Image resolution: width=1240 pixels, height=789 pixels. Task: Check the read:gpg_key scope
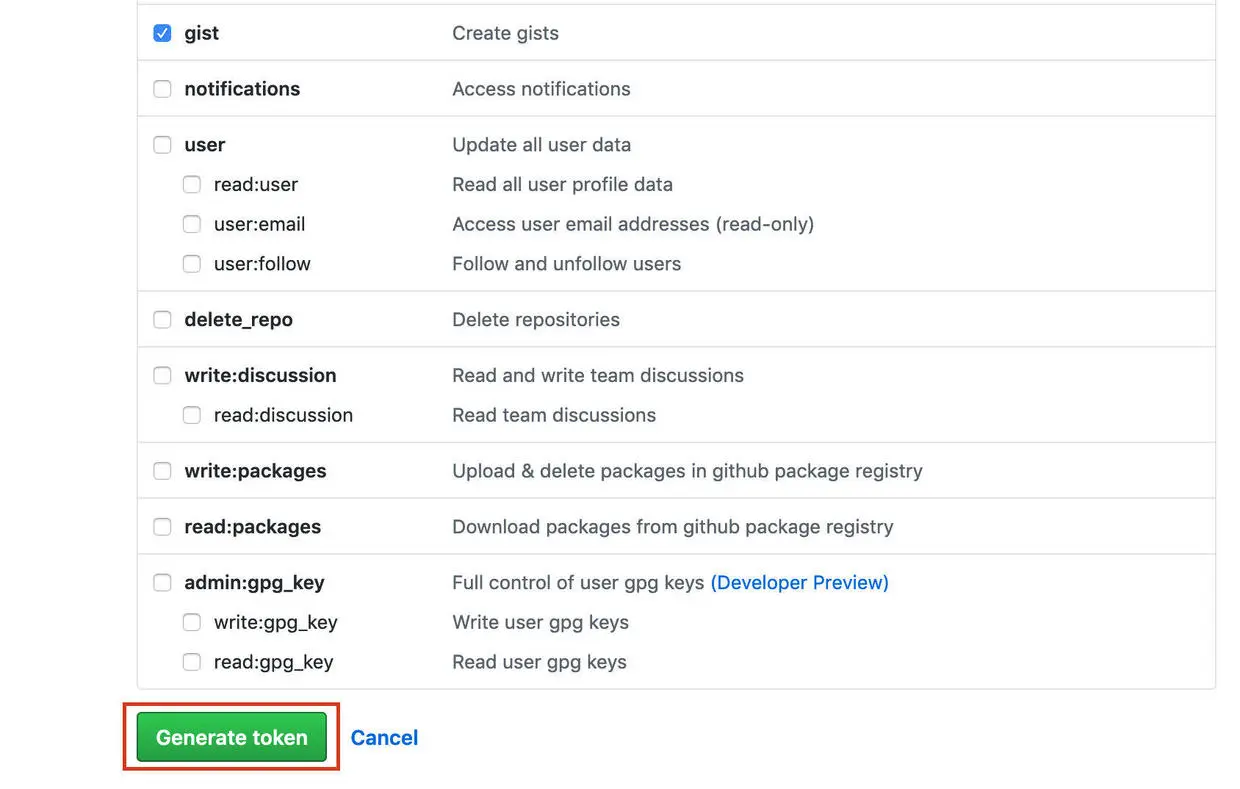[192, 663]
